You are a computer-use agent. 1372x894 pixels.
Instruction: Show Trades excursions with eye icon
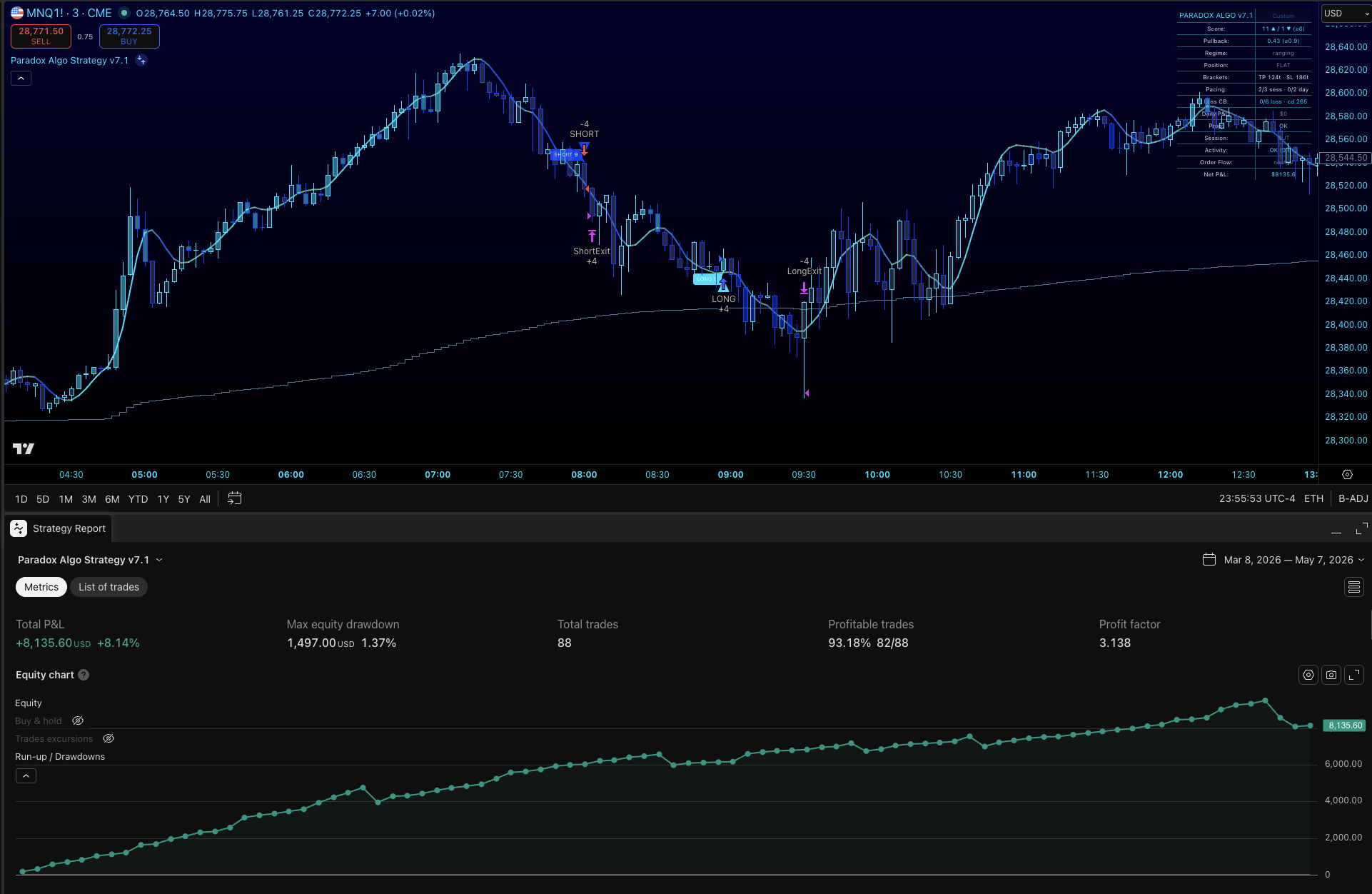[x=109, y=739]
